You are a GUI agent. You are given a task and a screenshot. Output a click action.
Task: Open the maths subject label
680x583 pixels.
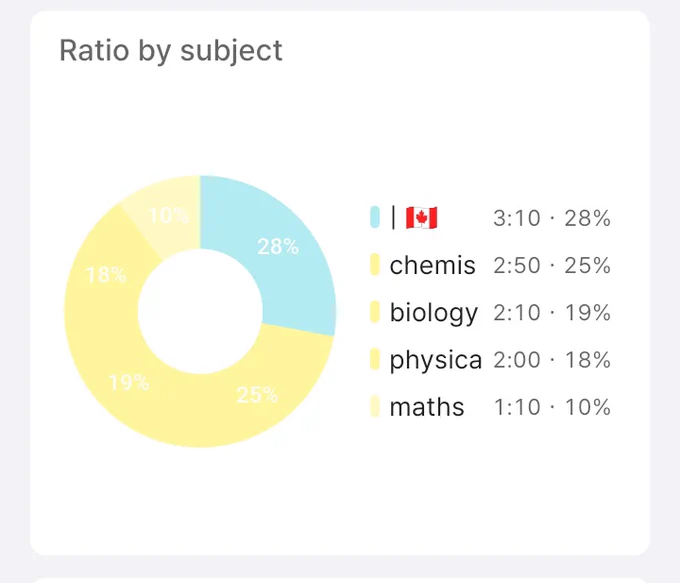pos(427,407)
